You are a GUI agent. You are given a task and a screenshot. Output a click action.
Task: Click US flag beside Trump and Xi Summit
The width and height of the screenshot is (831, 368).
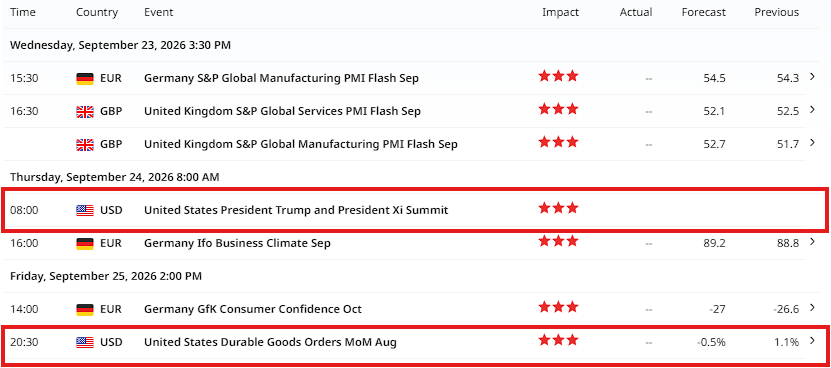[85, 211]
